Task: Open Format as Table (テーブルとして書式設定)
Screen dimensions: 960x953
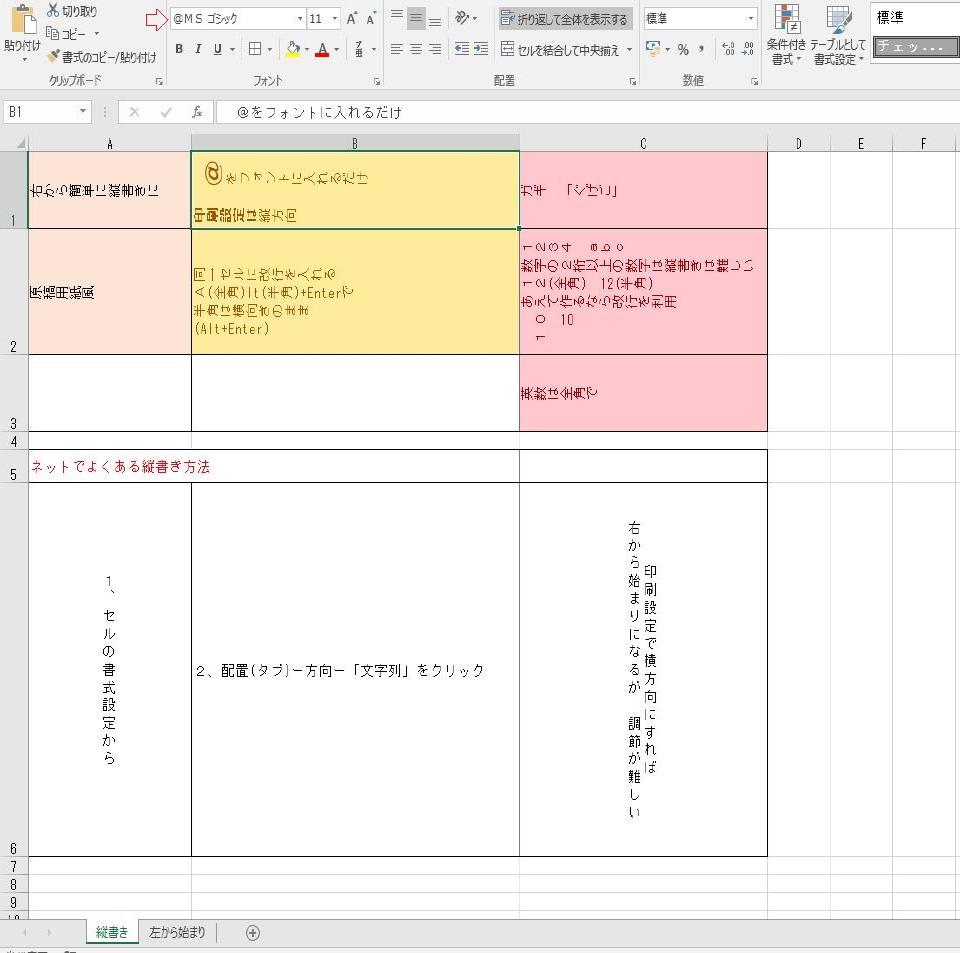Action: pyautogui.click(x=838, y=34)
